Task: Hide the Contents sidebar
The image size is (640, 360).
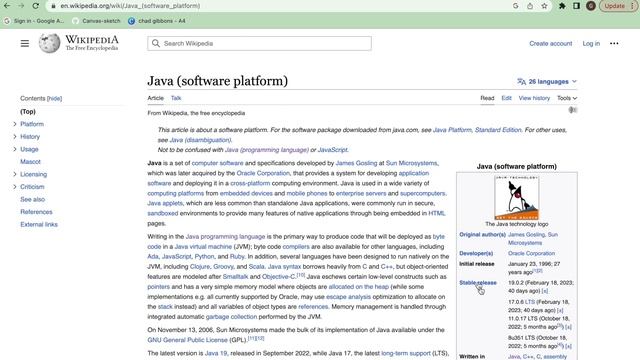Action: click(55, 98)
